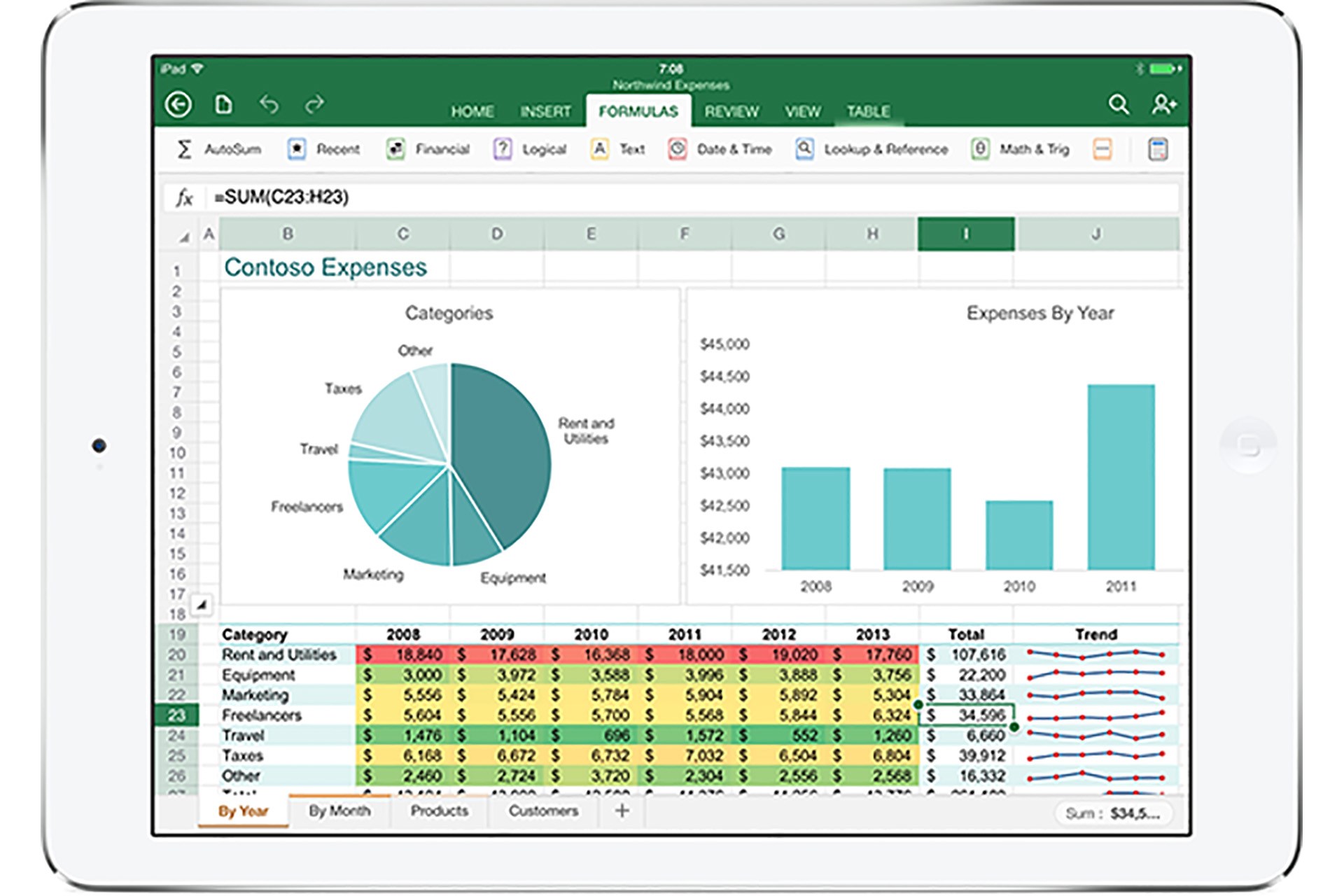This screenshot has width=1344, height=896.
Task: Select the FORMULAS tab
Action: 638,111
